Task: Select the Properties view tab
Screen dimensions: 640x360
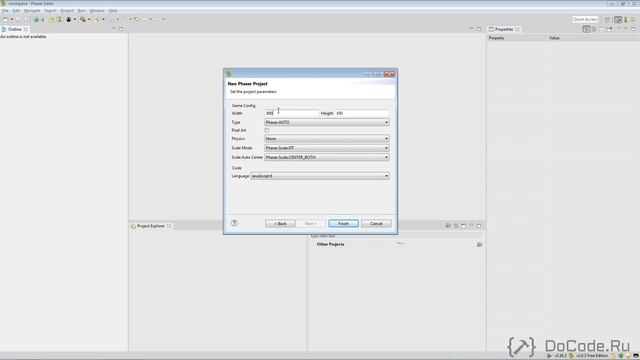Action: (504, 29)
